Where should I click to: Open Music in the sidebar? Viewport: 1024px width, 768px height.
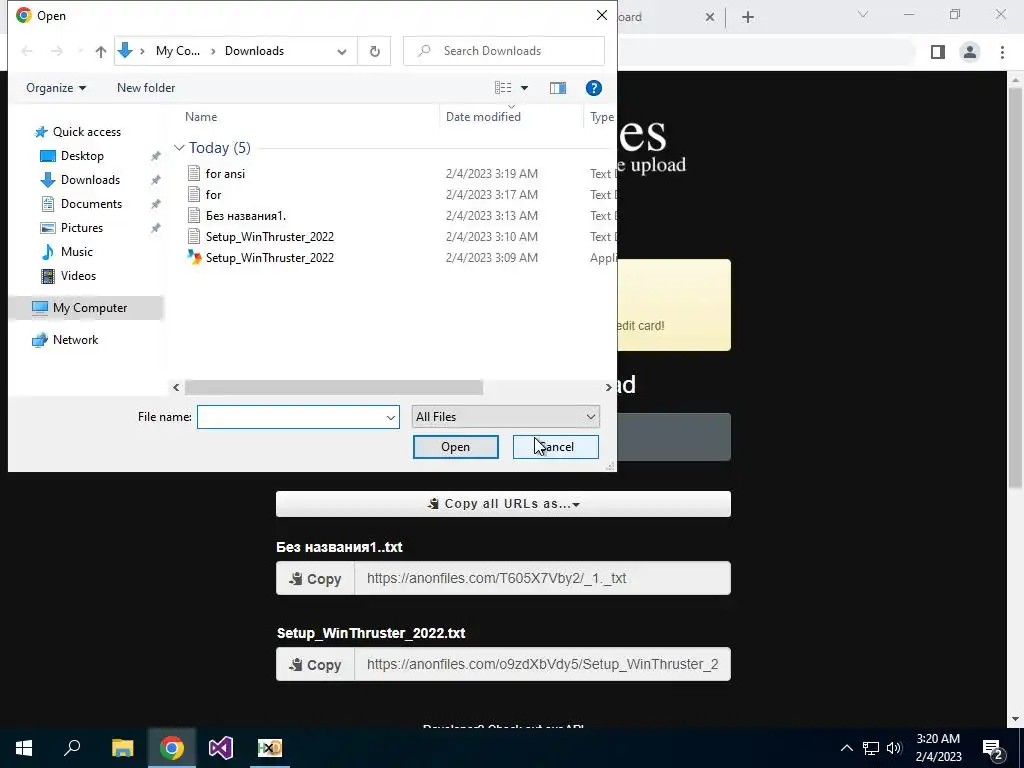[76, 252]
